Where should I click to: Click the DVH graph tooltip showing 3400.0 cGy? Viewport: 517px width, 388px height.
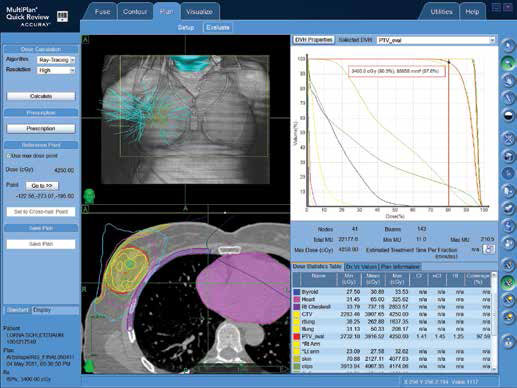[397, 71]
